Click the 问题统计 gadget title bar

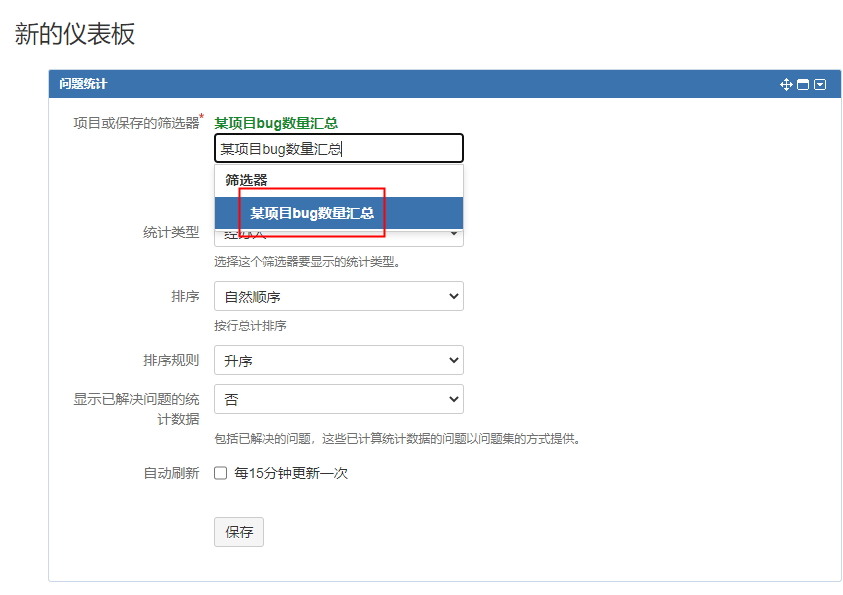[85, 84]
